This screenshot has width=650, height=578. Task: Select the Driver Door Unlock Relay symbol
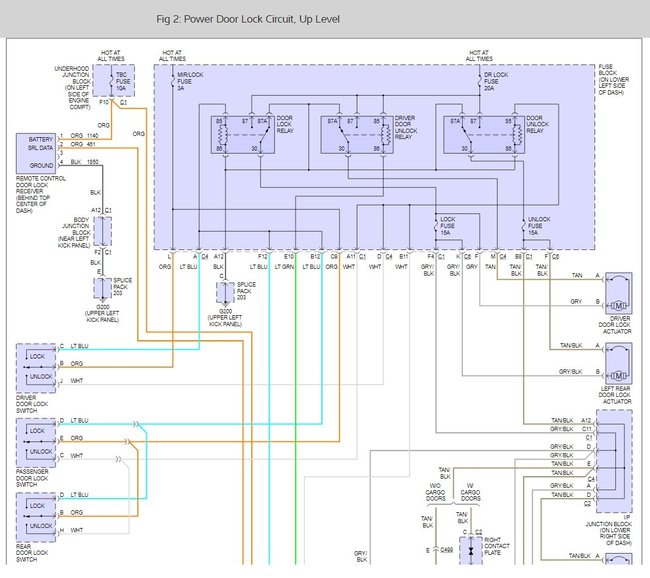click(x=357, y=135)
